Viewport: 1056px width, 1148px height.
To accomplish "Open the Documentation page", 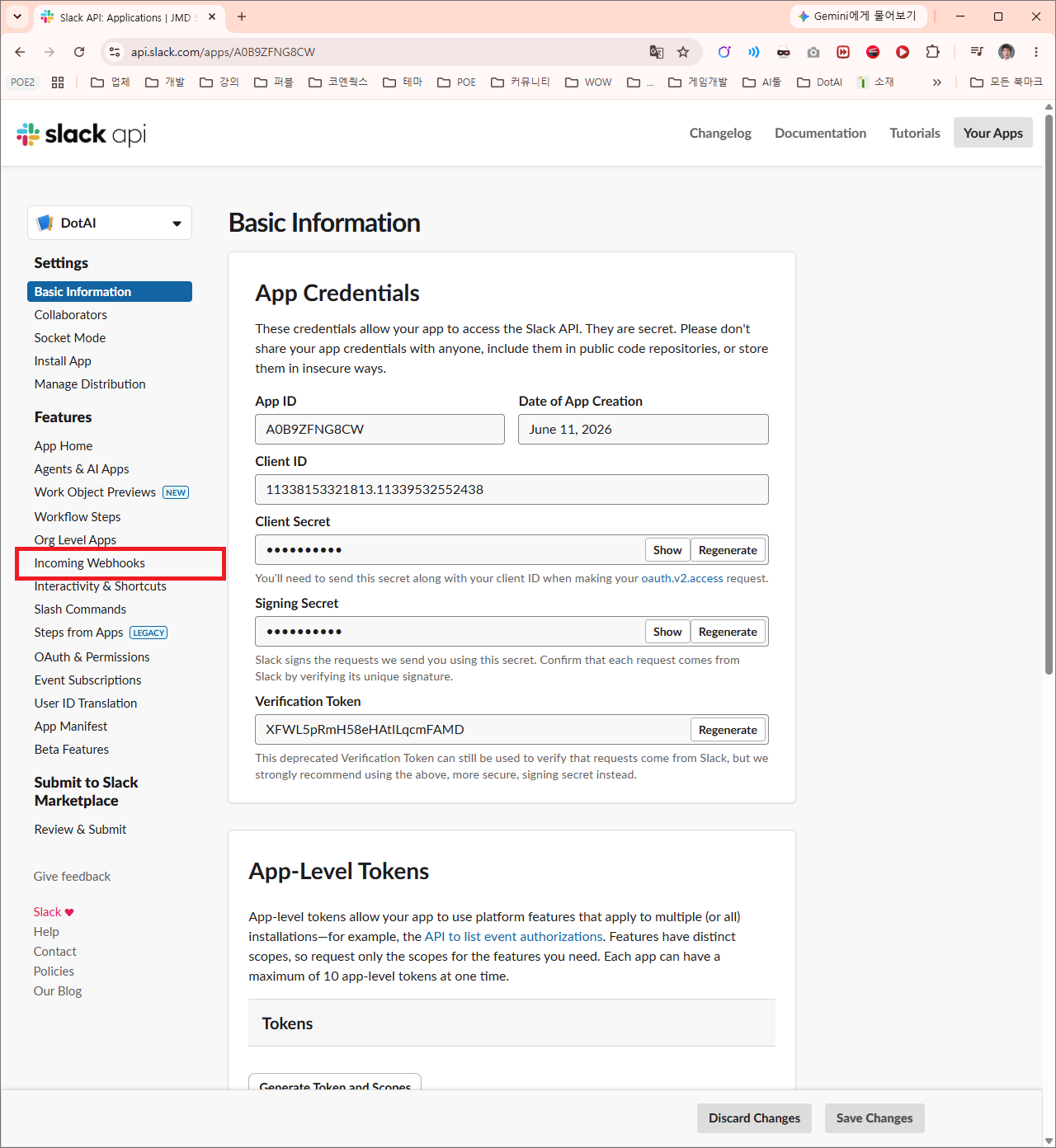I will [820, 133].
